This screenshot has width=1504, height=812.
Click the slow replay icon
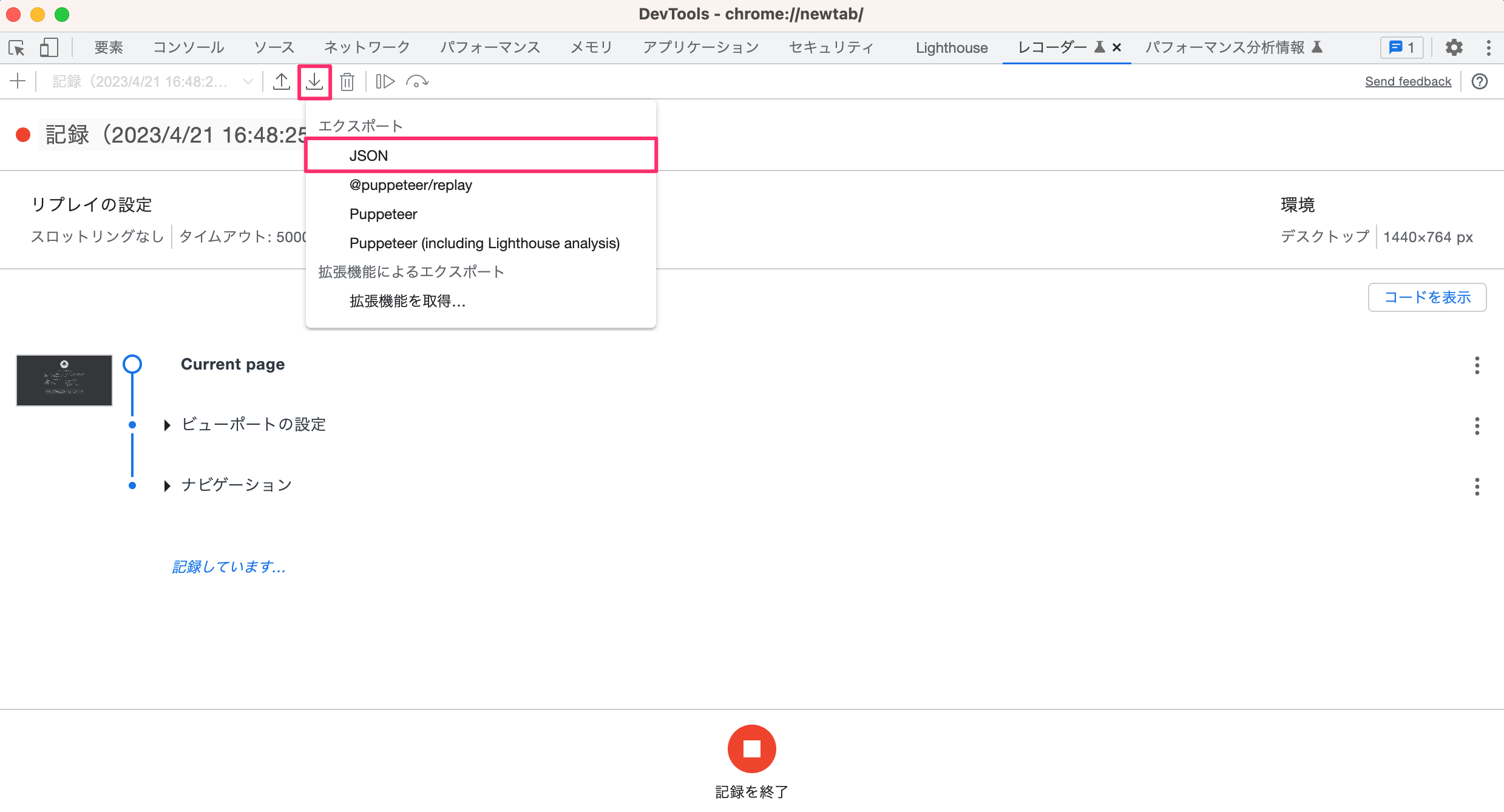coord(418,81)
